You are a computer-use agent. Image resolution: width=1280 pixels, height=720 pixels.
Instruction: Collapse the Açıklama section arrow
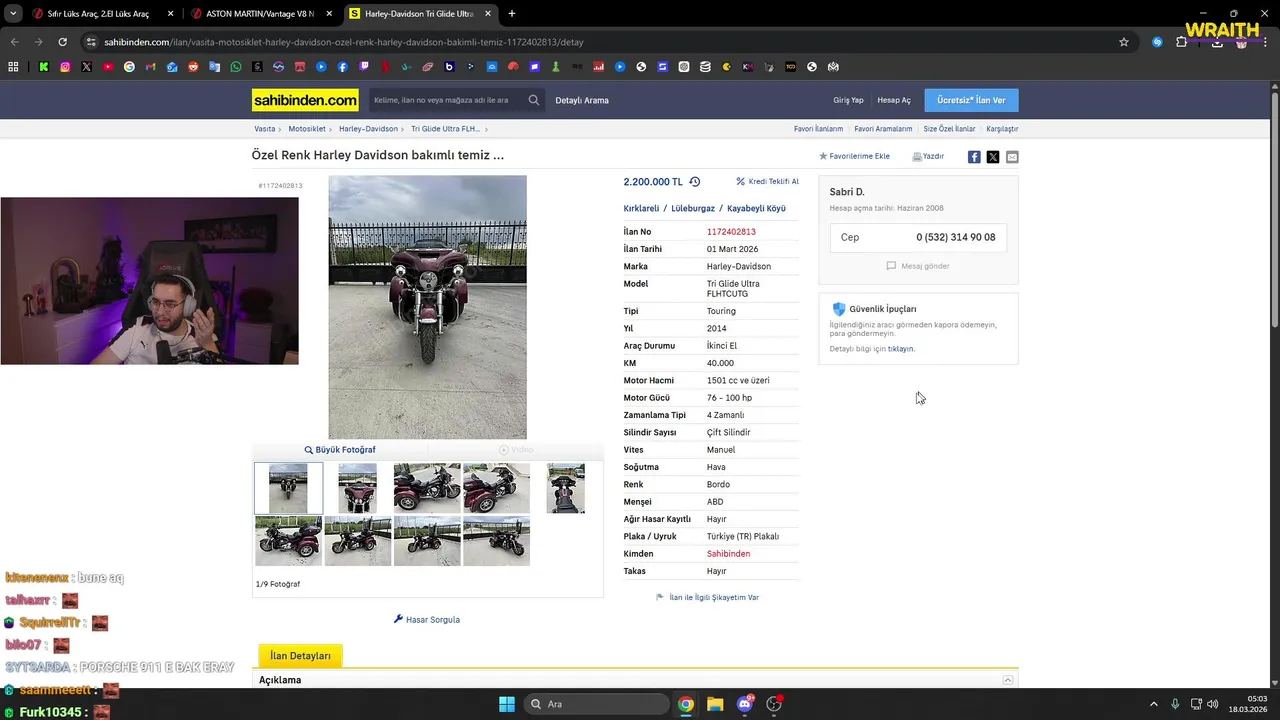click(x=1008, y=680)
